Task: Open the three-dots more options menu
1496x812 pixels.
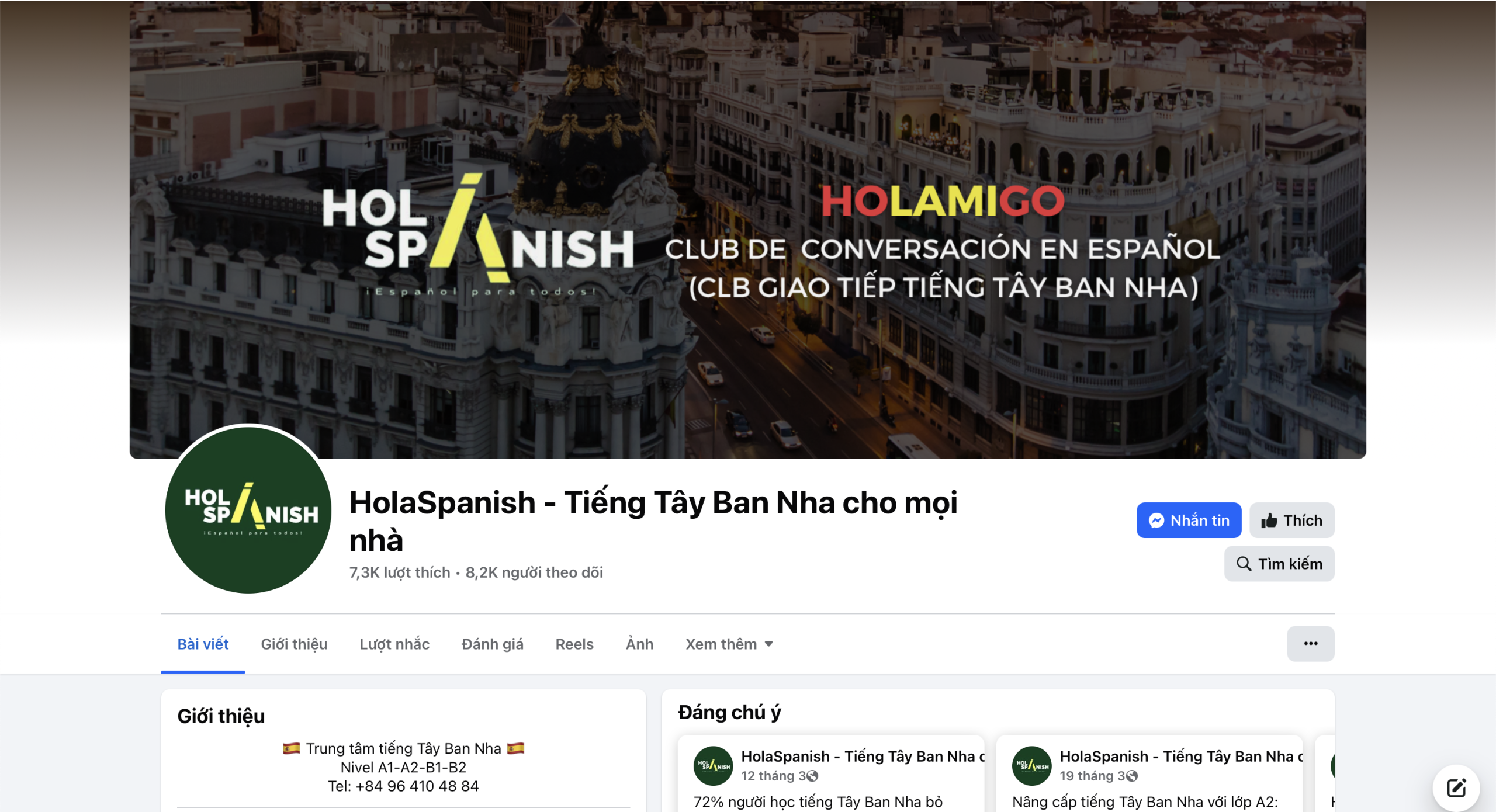Action: pyautogui.click(x=1310, y=643)
